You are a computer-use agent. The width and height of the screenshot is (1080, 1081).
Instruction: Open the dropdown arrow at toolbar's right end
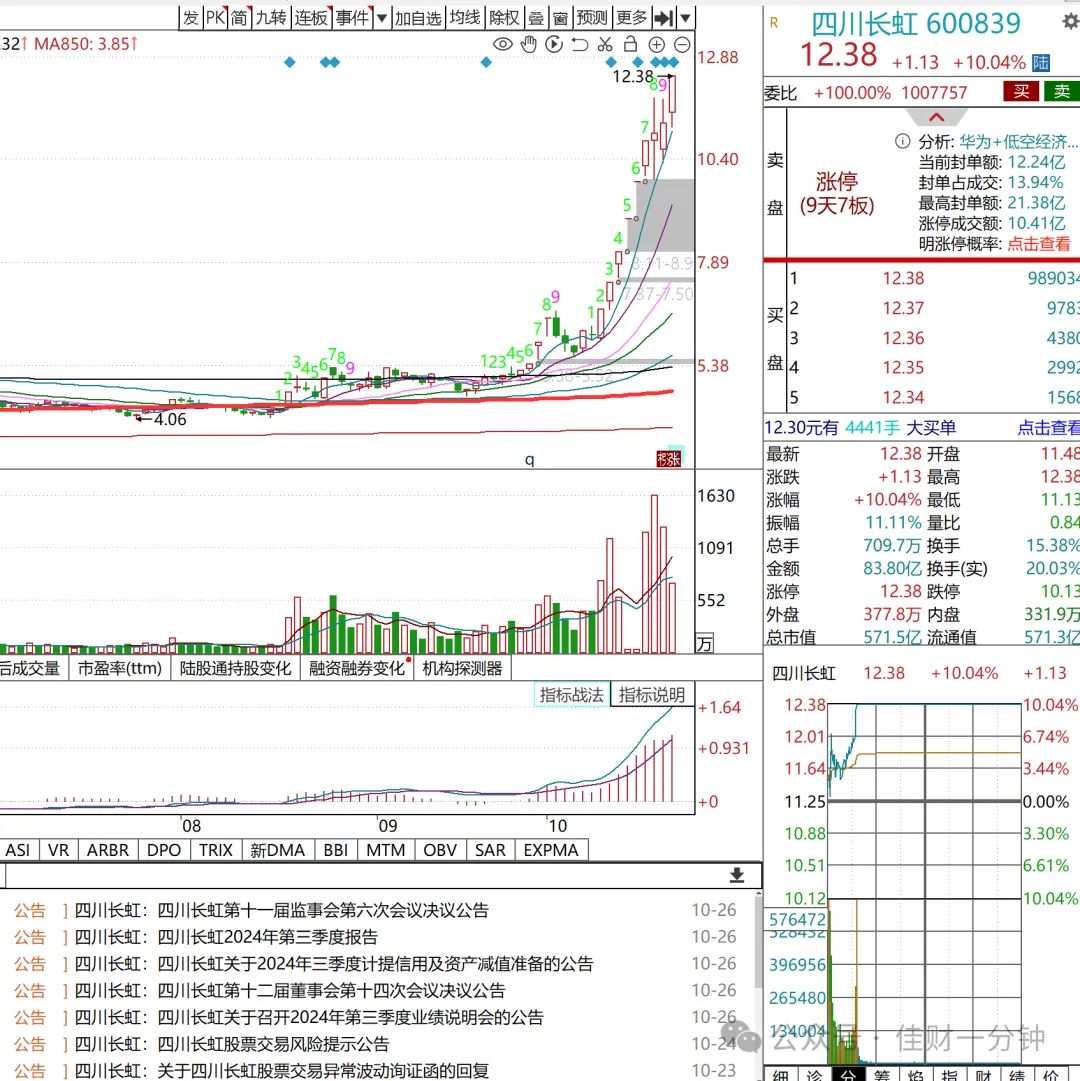point(686,17)
